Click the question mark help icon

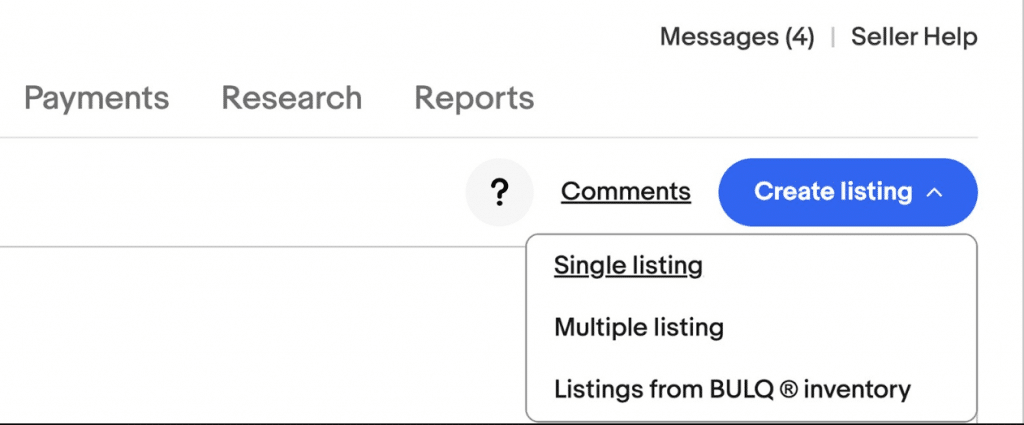[x=500, y=193]
